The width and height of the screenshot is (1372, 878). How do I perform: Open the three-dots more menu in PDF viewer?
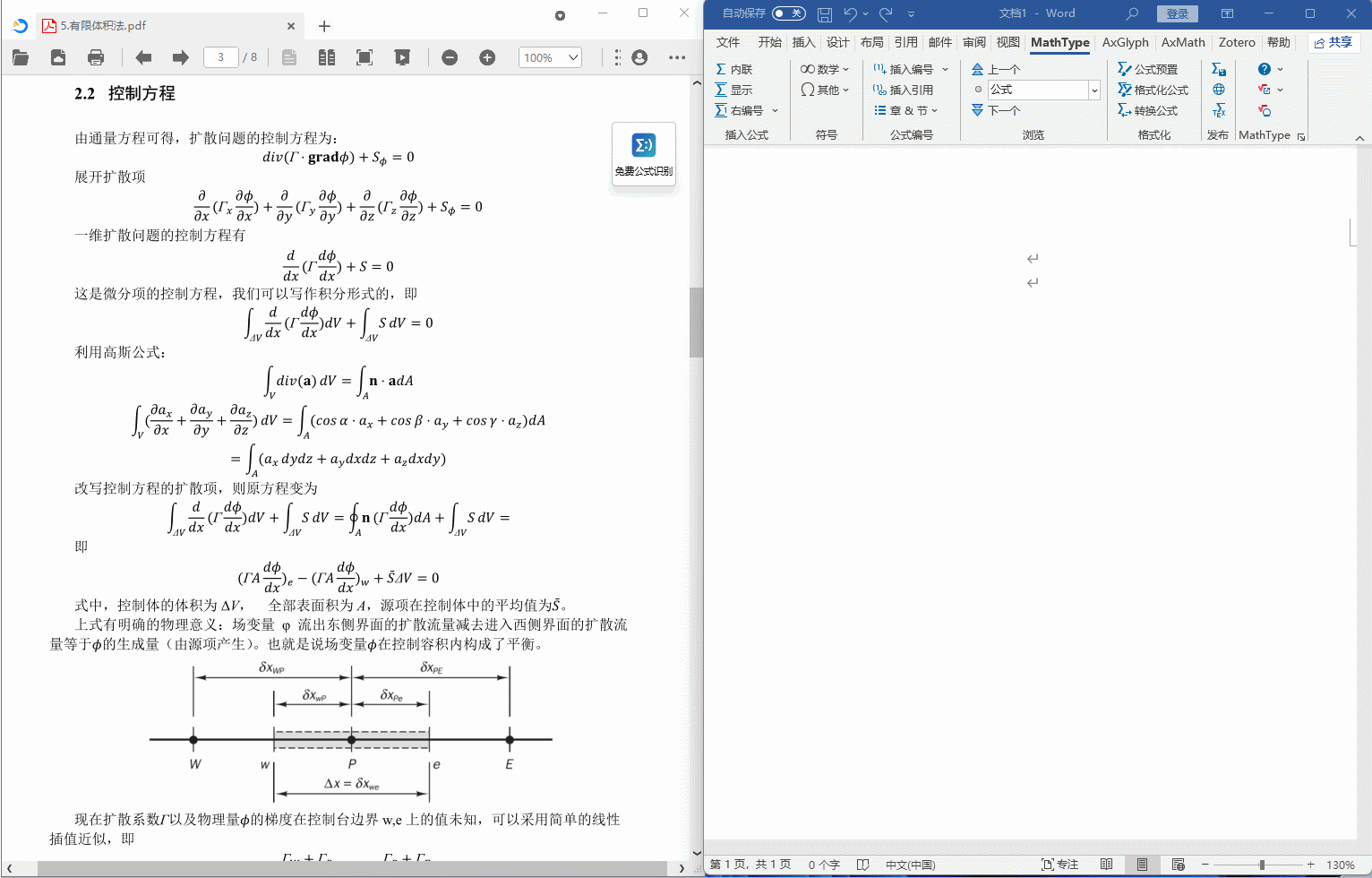click(x=677, y=57)
